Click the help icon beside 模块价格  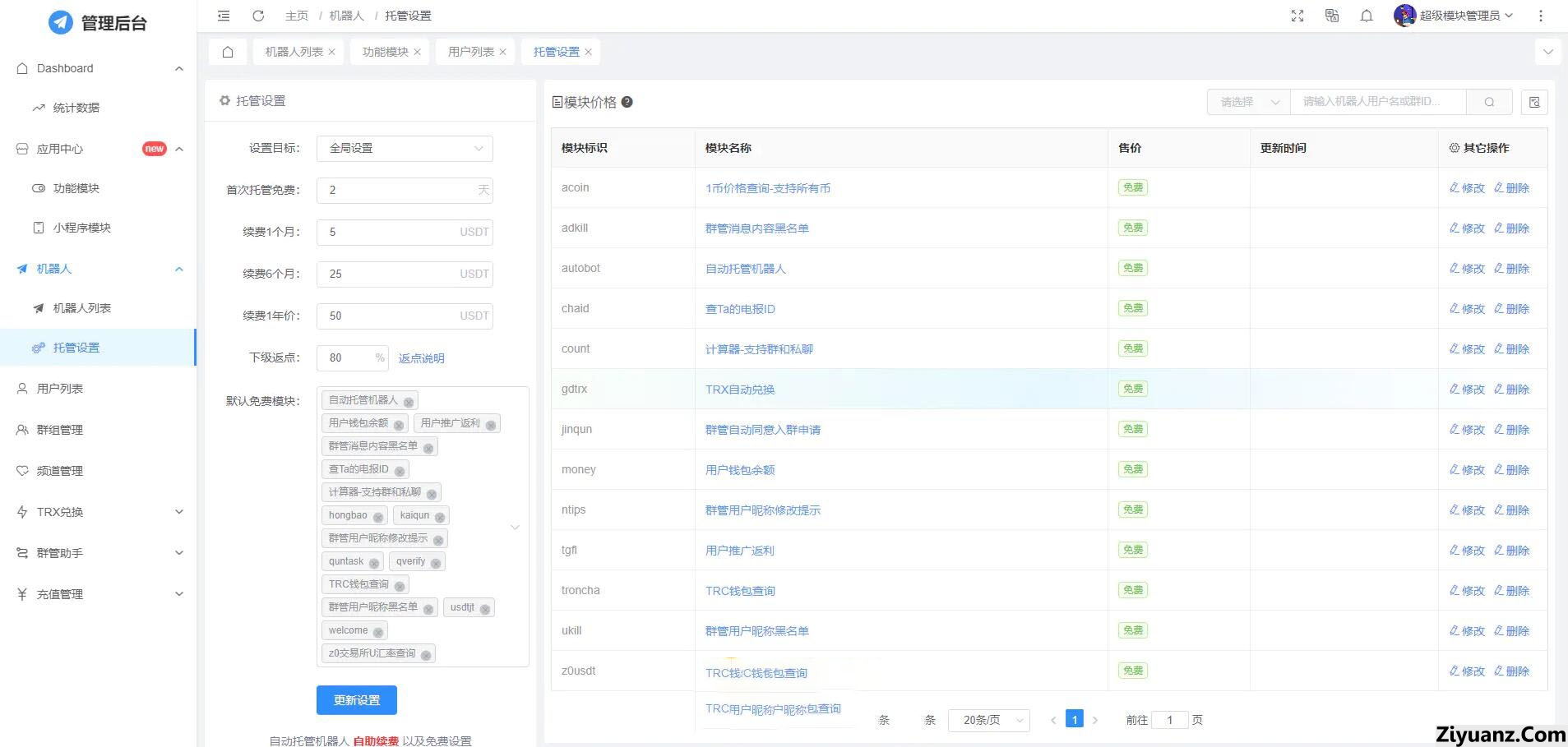[x=627, y=102]
